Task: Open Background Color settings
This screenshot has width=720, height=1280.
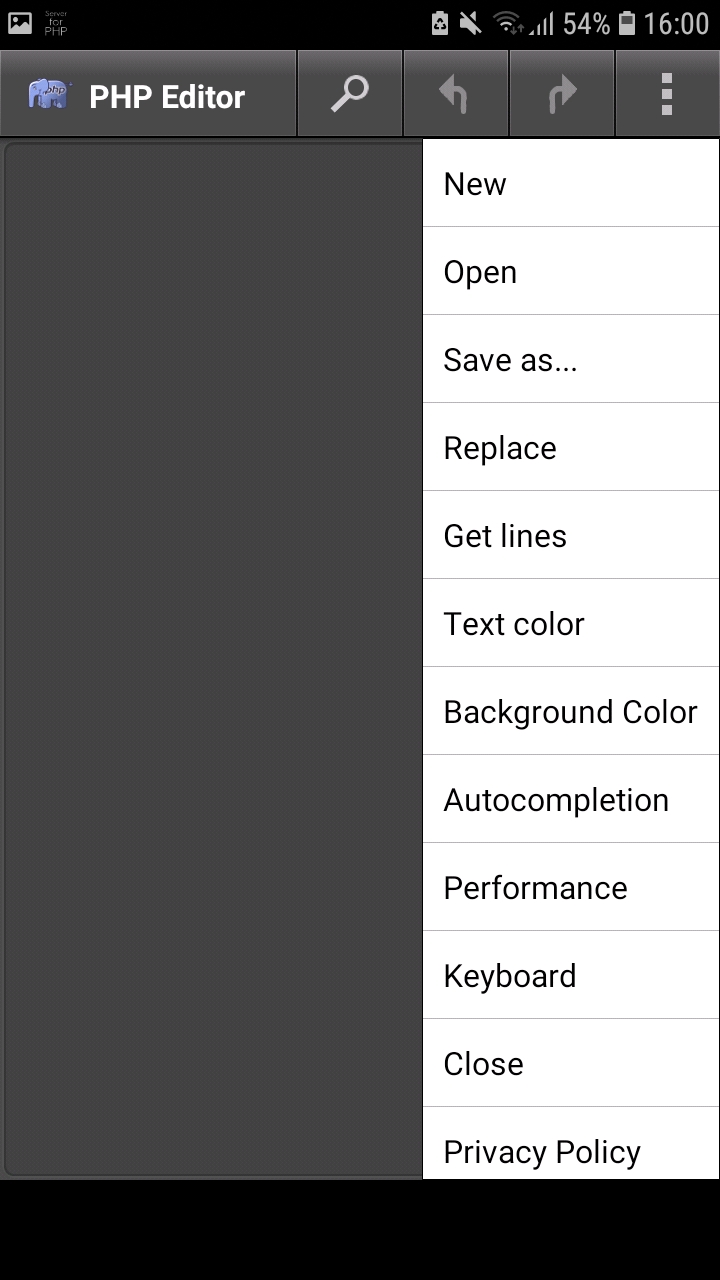Action: pos(570,711)
